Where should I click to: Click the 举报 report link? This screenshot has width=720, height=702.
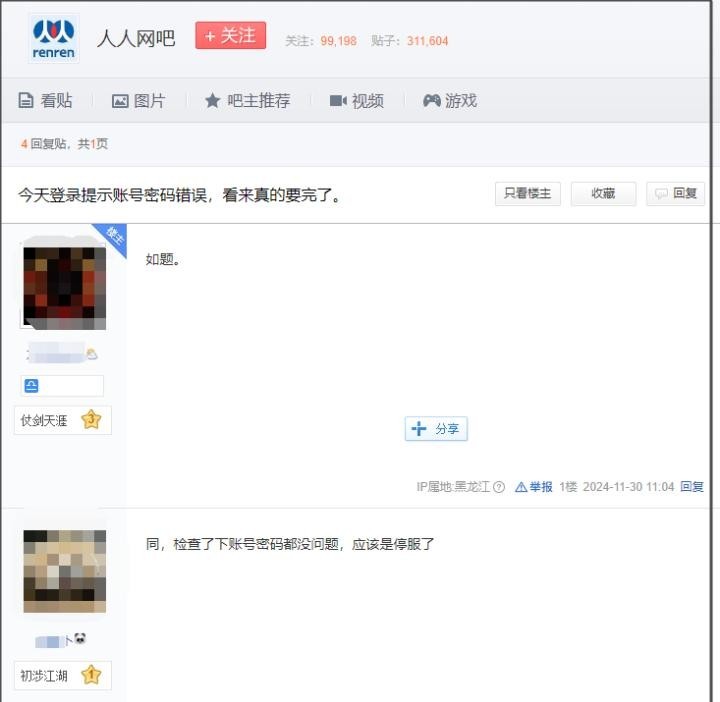(534, 487)
